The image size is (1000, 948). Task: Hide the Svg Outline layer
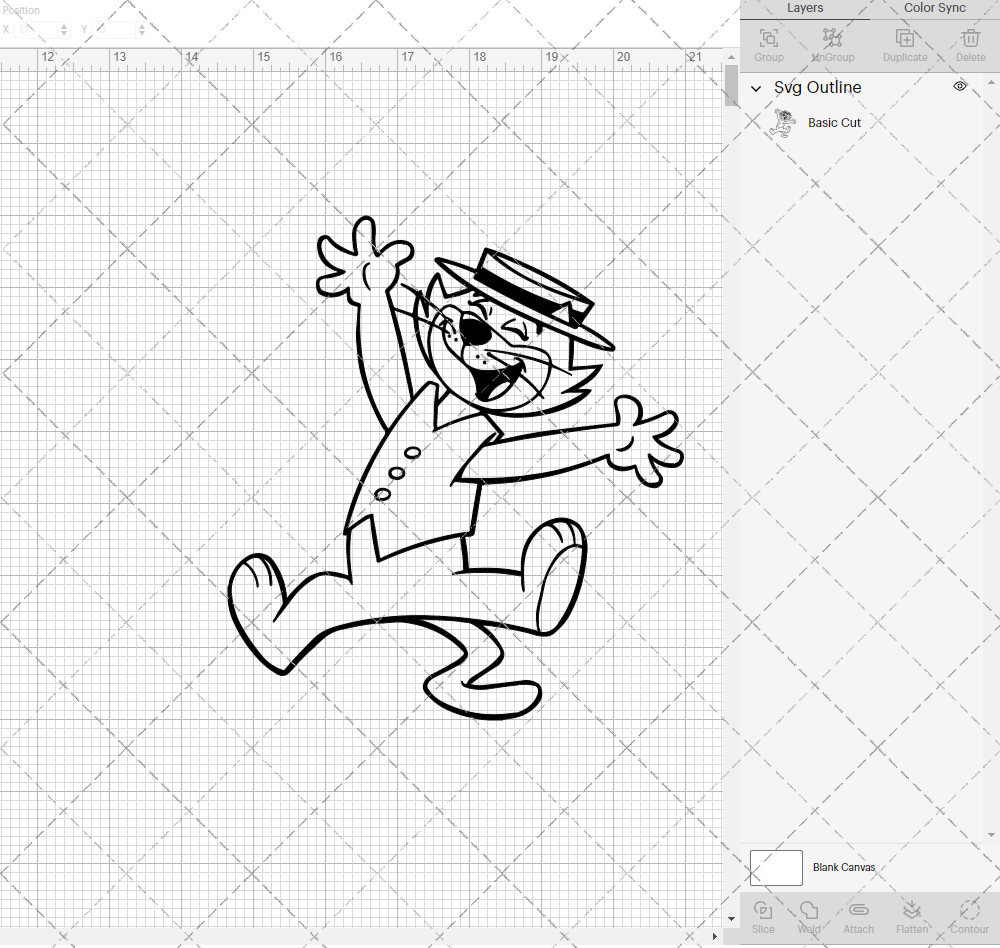pyautogui.click(x=960, y=86)
